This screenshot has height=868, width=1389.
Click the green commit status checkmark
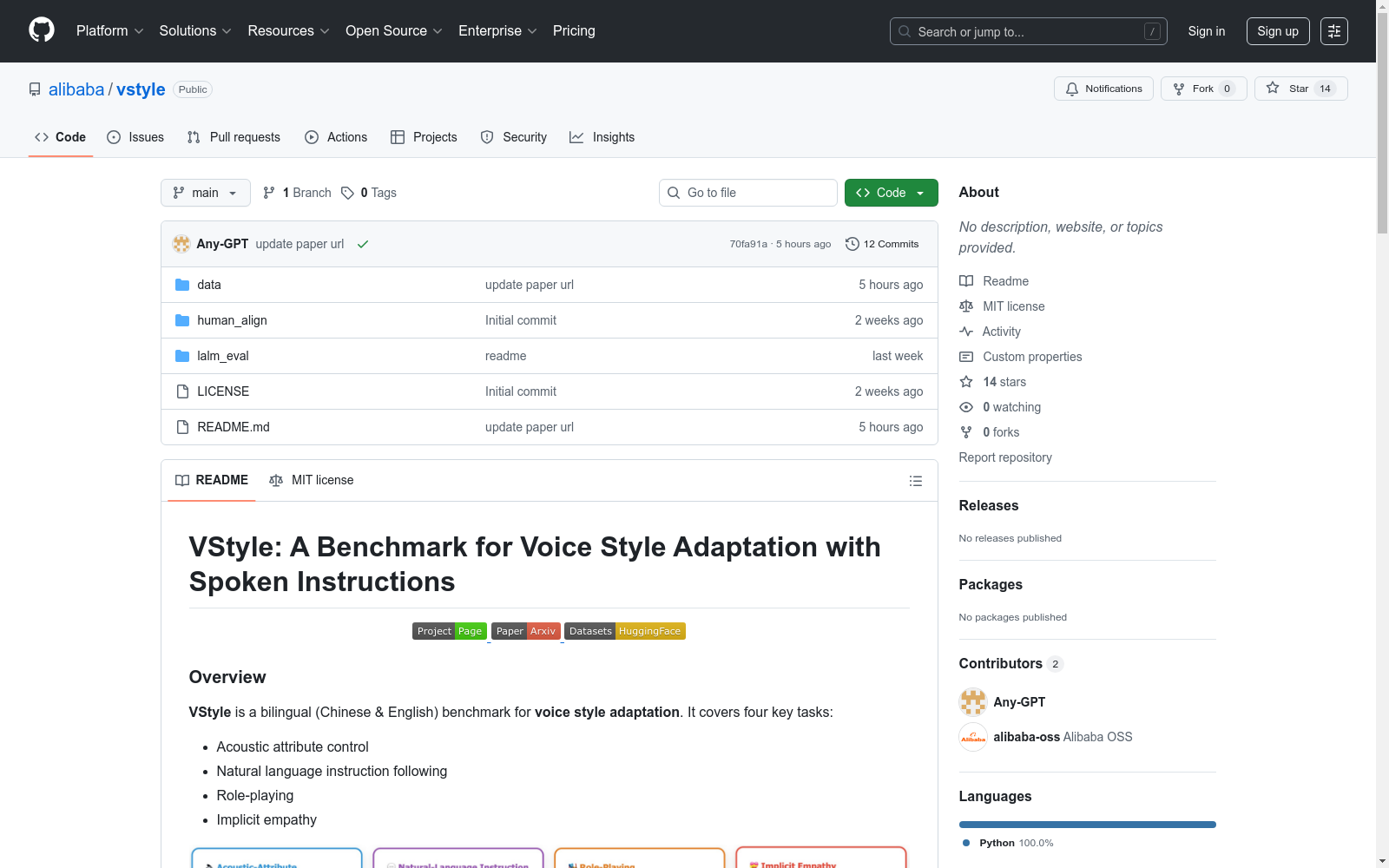(x=363, y=244)
